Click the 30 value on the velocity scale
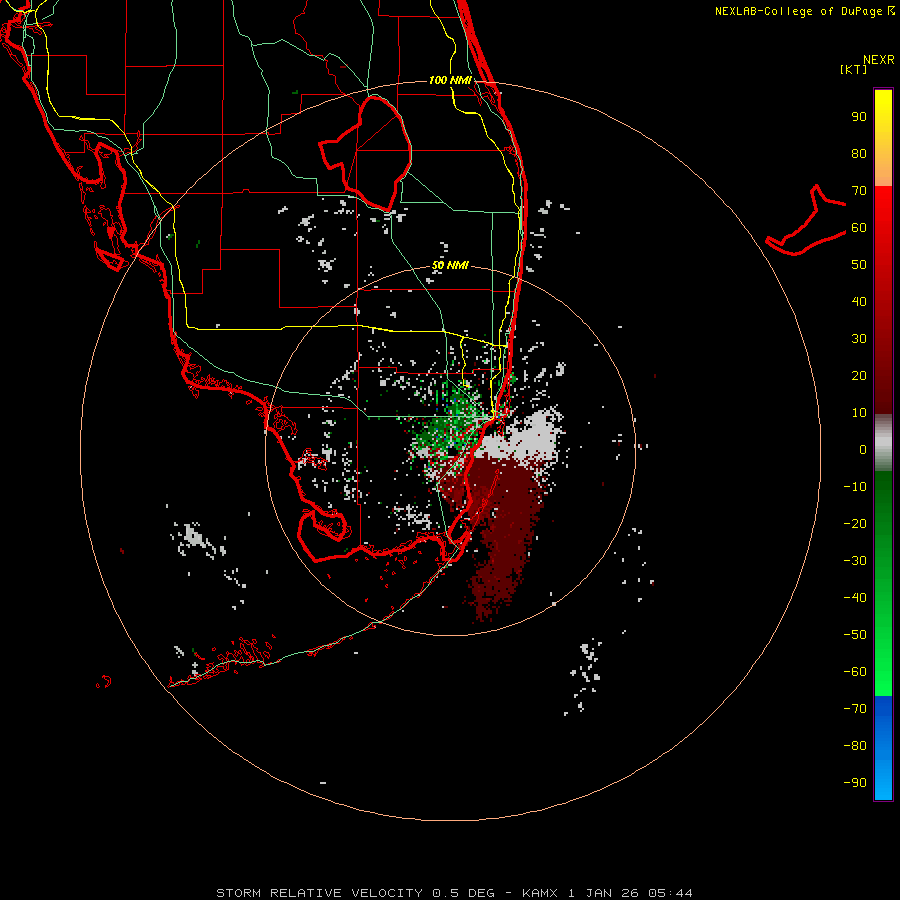The width and height of the screenshot is (900, 900). (x=859, y=339)
